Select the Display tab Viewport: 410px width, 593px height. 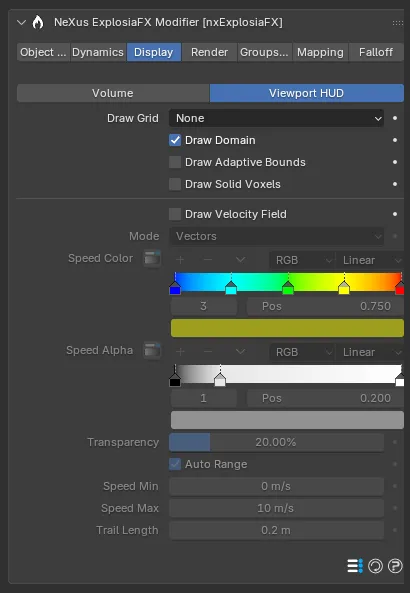pos(154,52)
